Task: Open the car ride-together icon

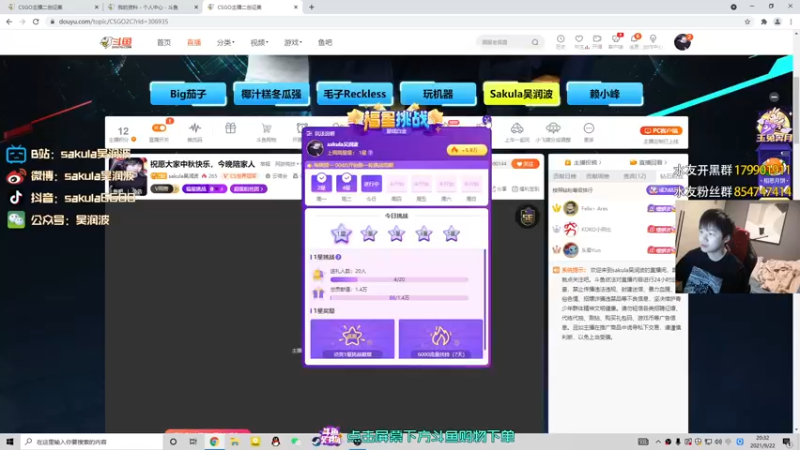Action: (517, 128)
